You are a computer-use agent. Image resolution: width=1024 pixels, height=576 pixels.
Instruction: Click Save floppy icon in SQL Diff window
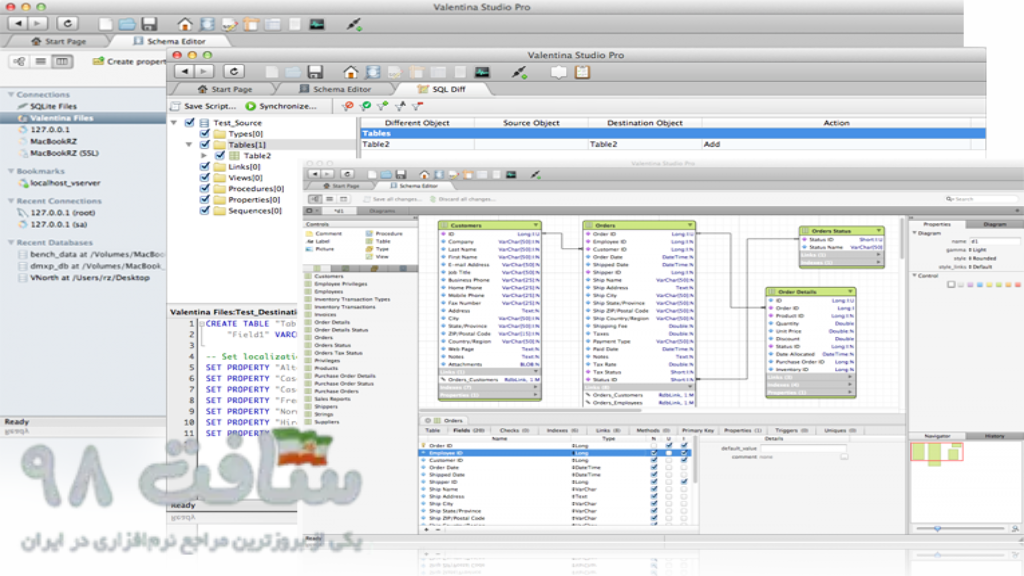(x=315, y=72)
